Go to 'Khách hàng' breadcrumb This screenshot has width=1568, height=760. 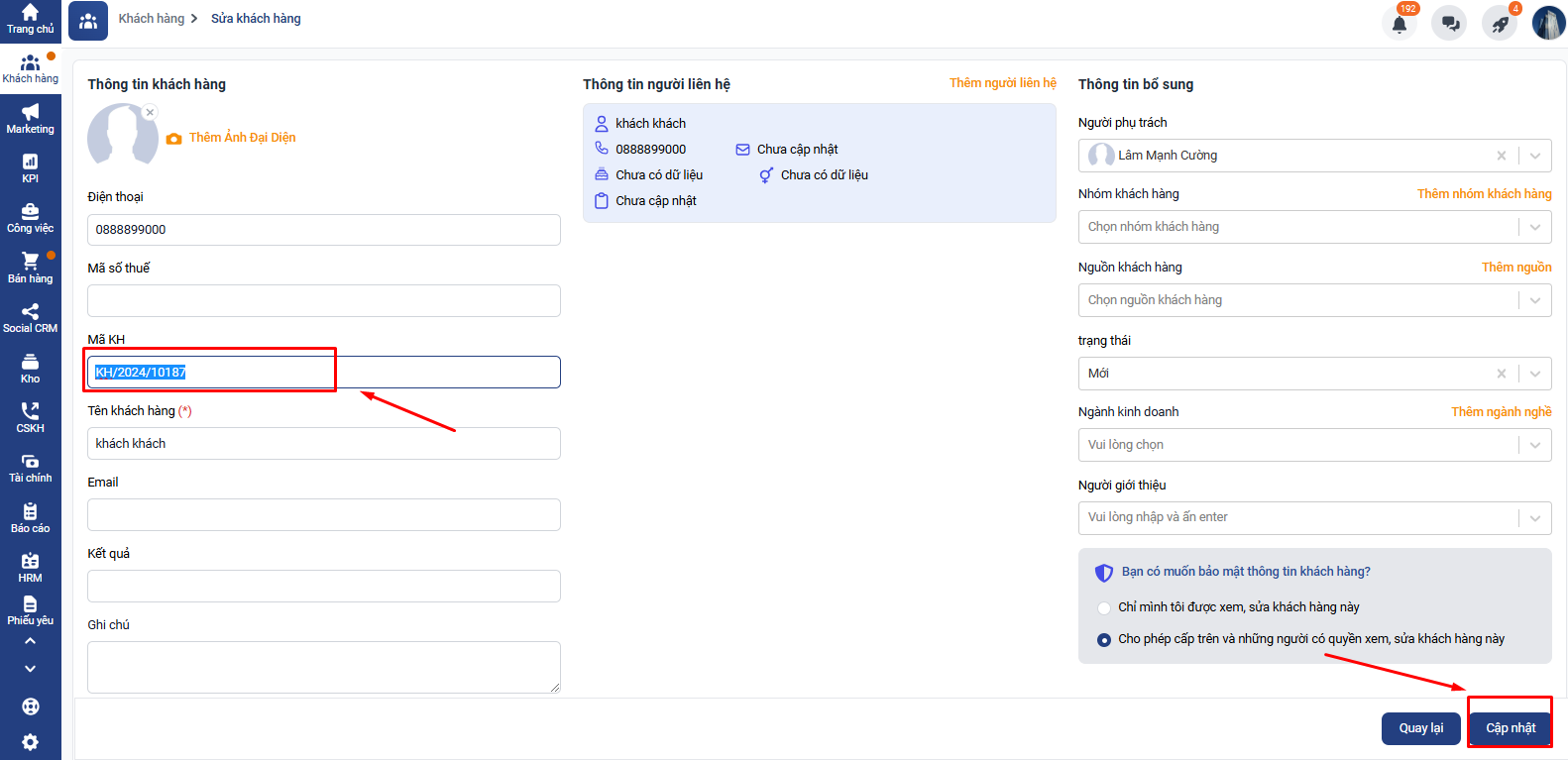(151, 19)
